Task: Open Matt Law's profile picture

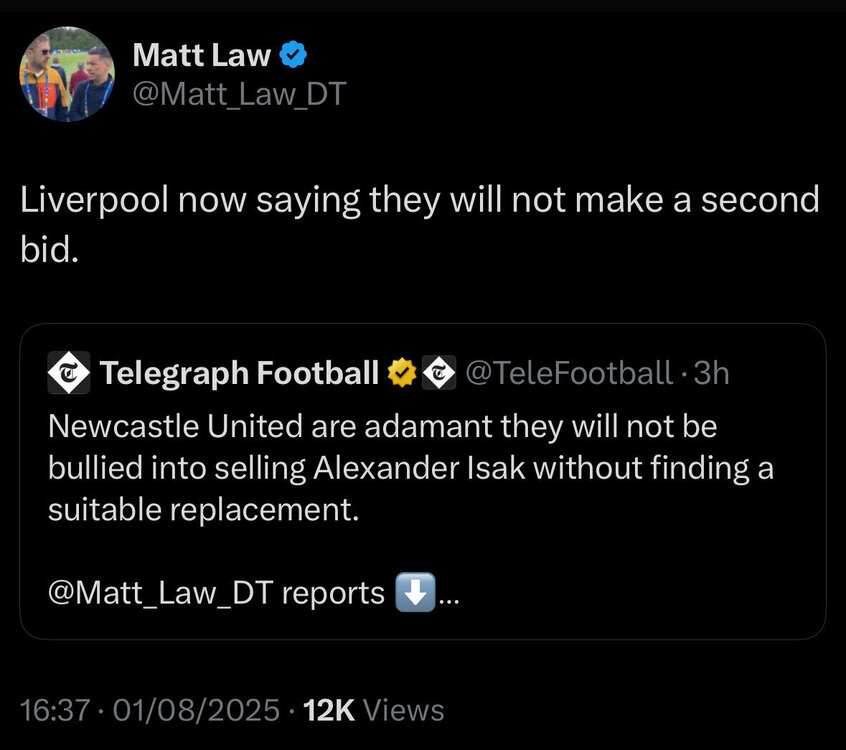Action: tap(68, 74)
